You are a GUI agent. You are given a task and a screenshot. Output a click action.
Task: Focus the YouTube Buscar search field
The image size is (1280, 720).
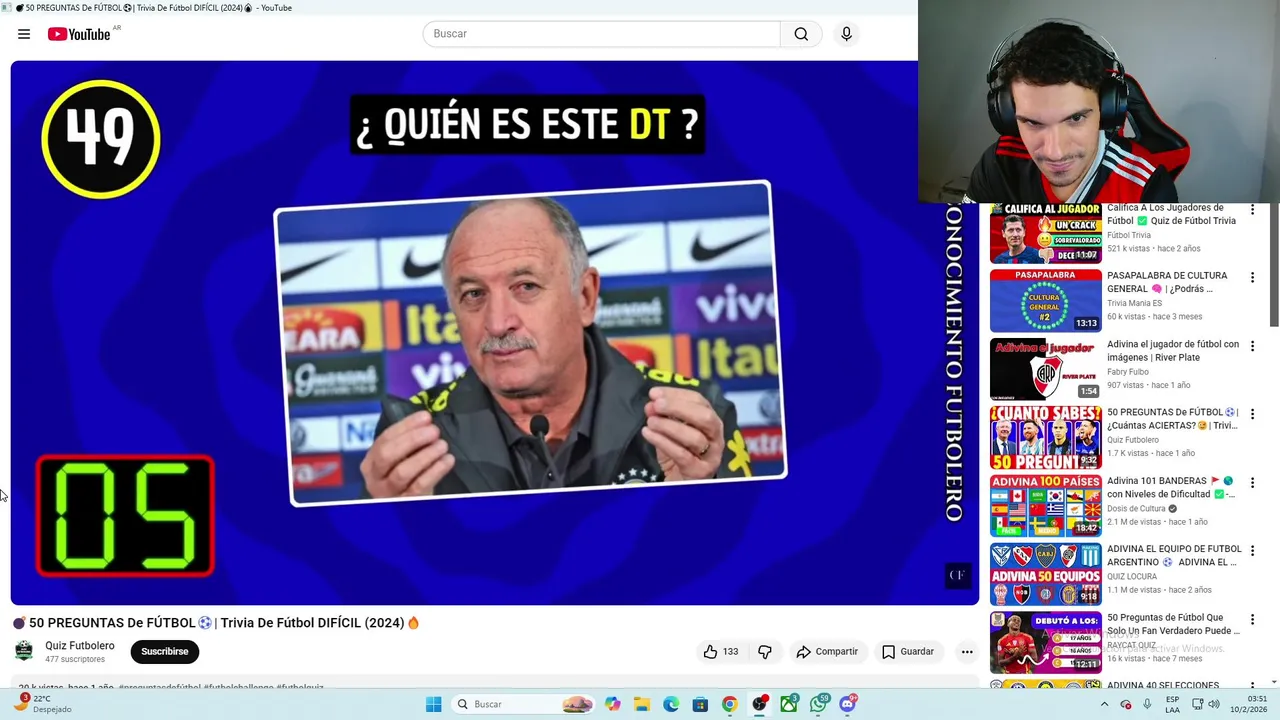tap(601, 34)
